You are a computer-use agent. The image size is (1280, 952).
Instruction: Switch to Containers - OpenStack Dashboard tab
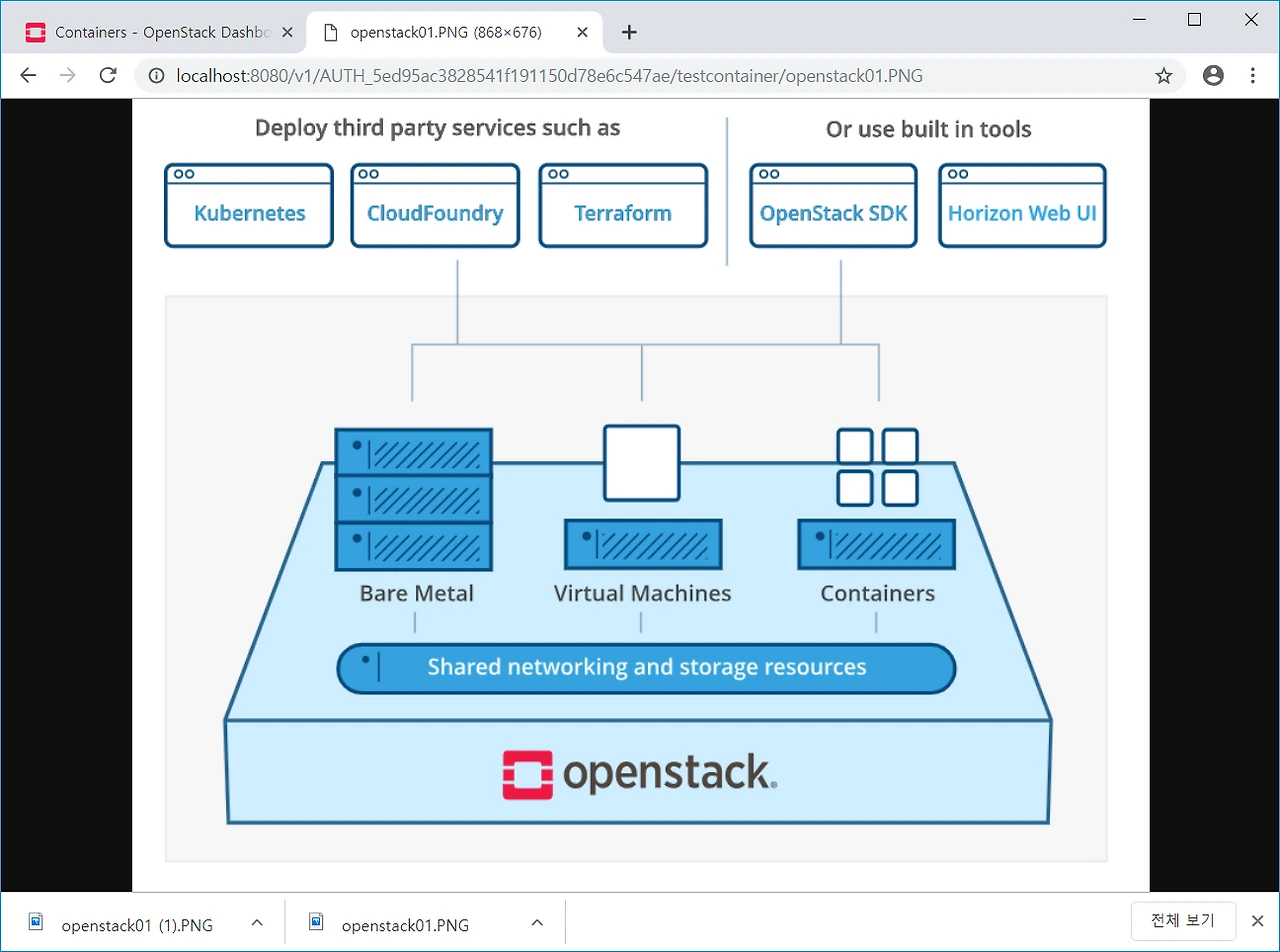tap(154, 32)
